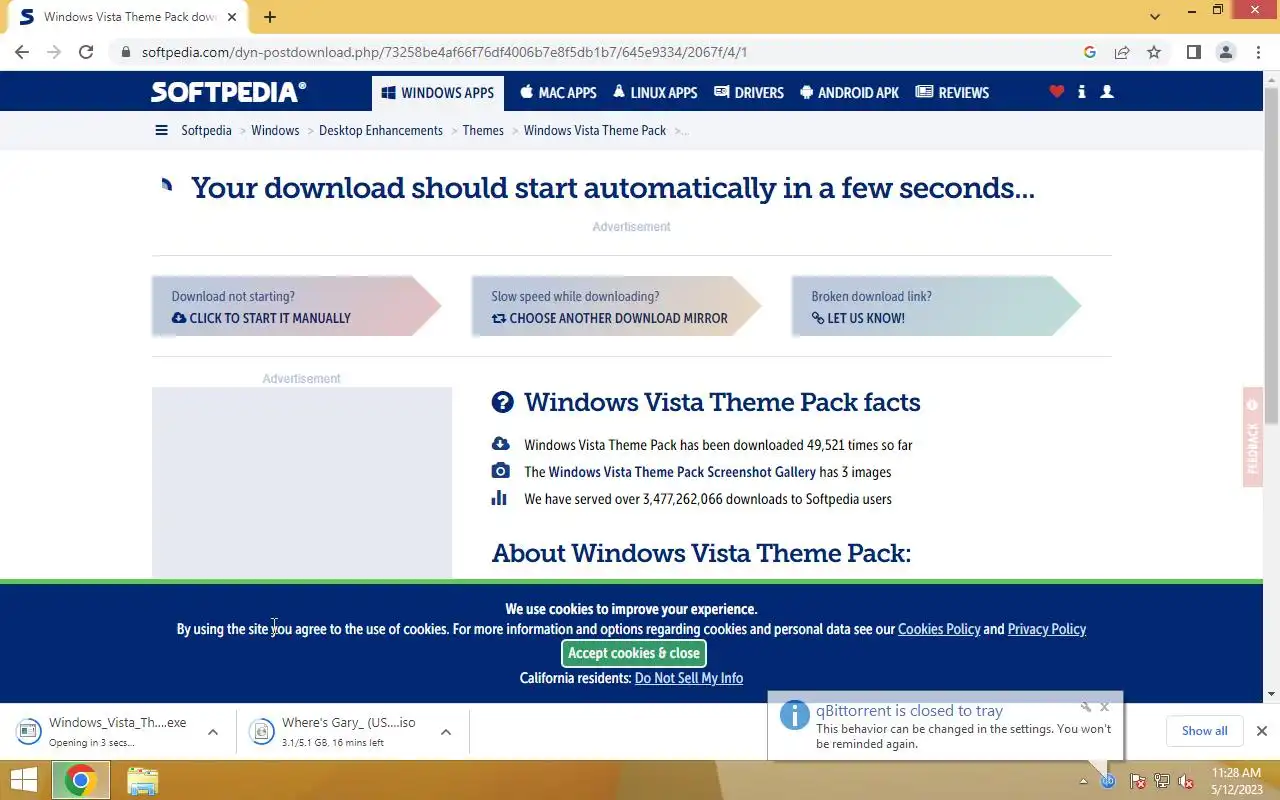Viewport: 1280px width, 800px height.
Task: Click the user account icon in header
Action: [1106, 91]
